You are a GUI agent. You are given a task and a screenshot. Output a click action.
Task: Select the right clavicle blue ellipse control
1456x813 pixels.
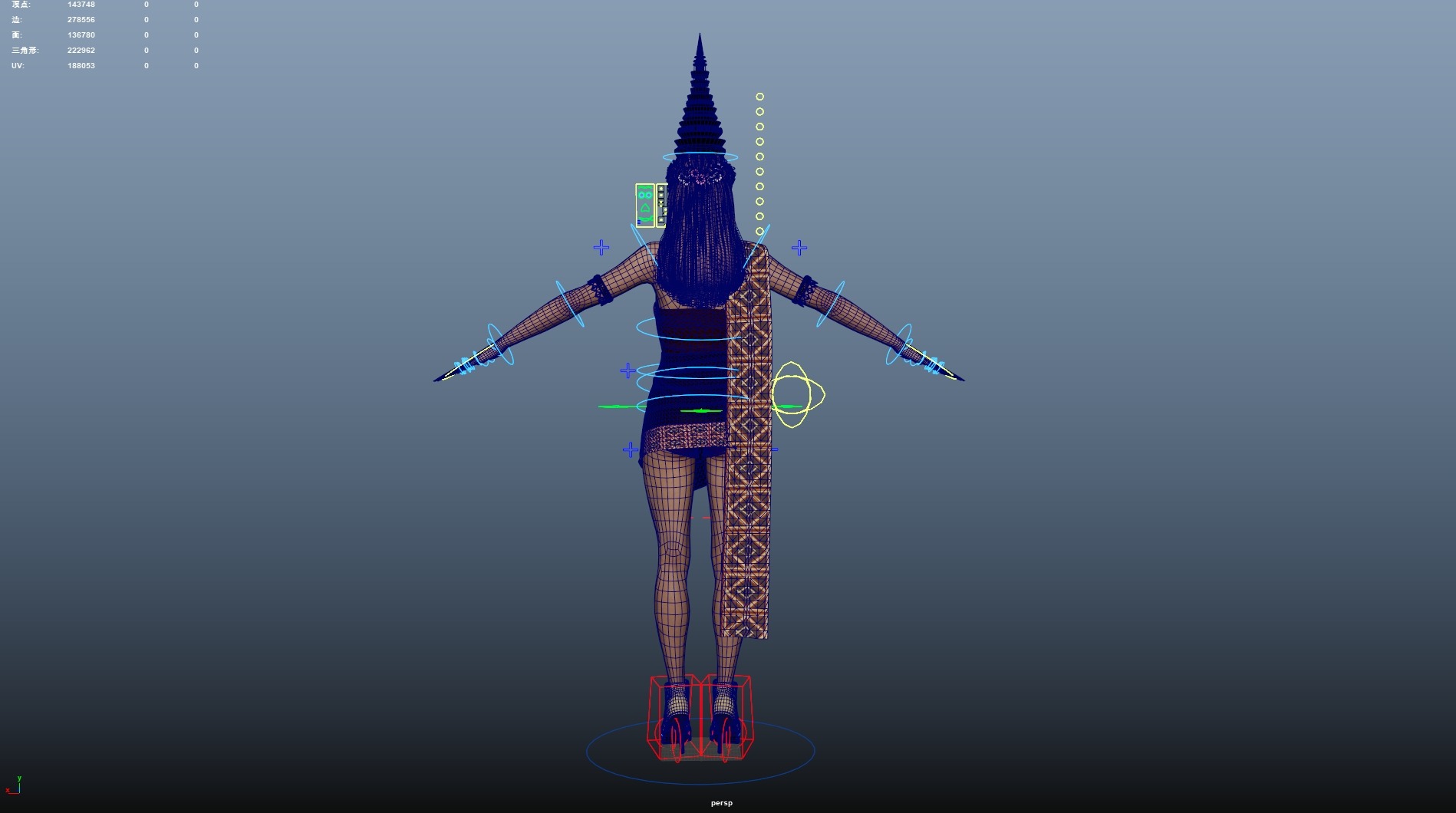(x=756, y=245)
